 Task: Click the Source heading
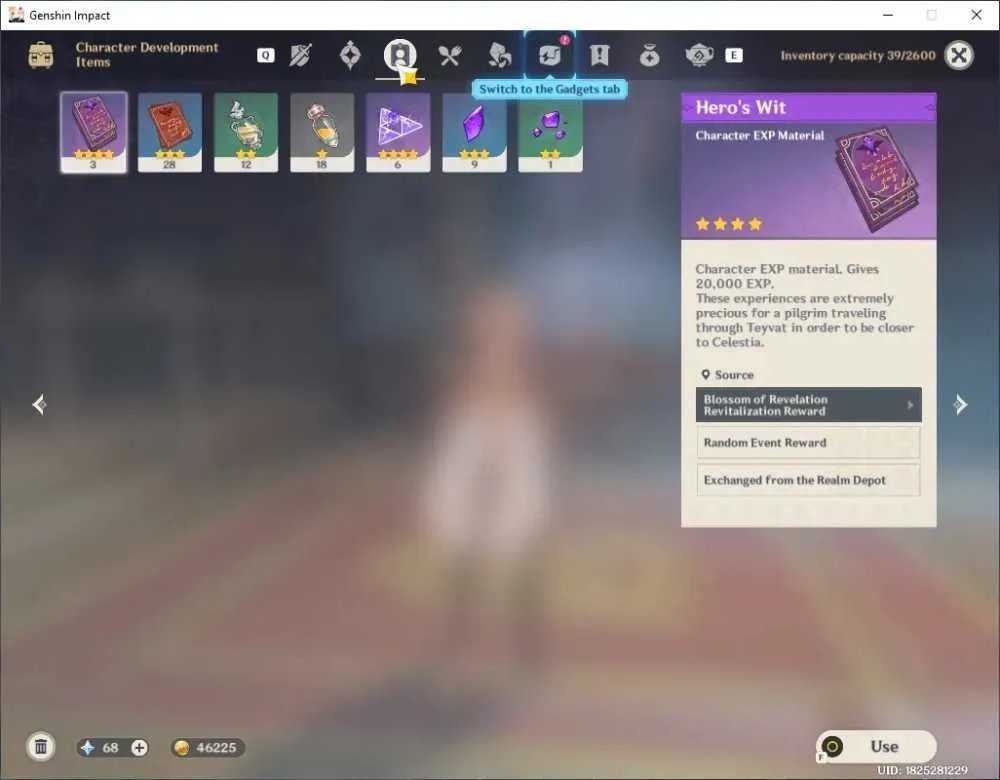point(733,375)
